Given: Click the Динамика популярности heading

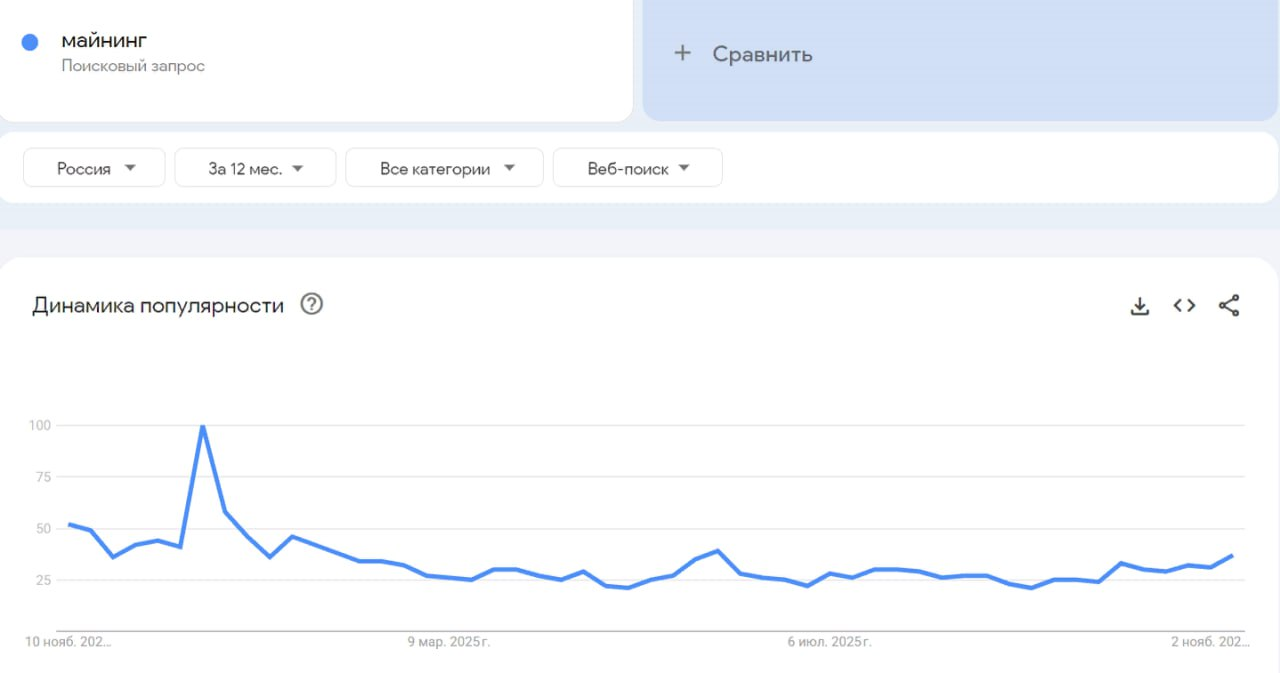Looking at the screenshot, I should 158,306.
